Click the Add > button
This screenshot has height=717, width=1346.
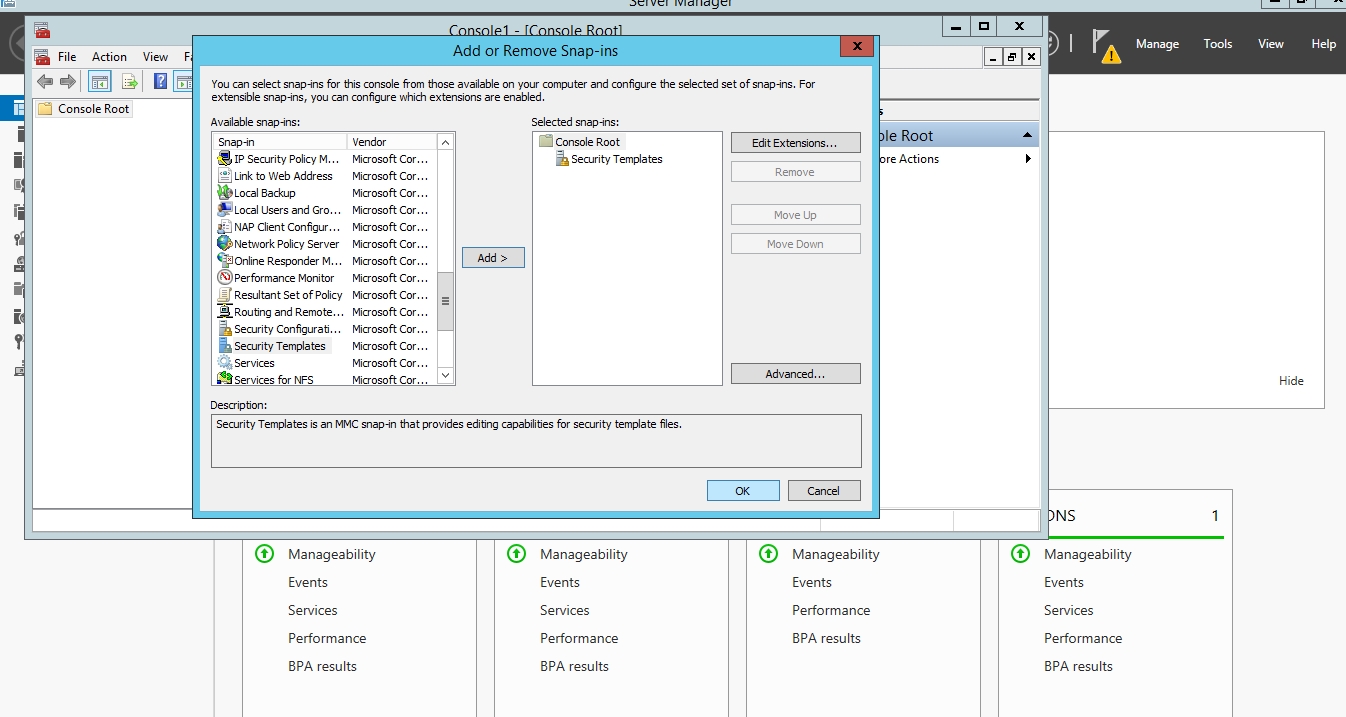click(x=493, y=258)
